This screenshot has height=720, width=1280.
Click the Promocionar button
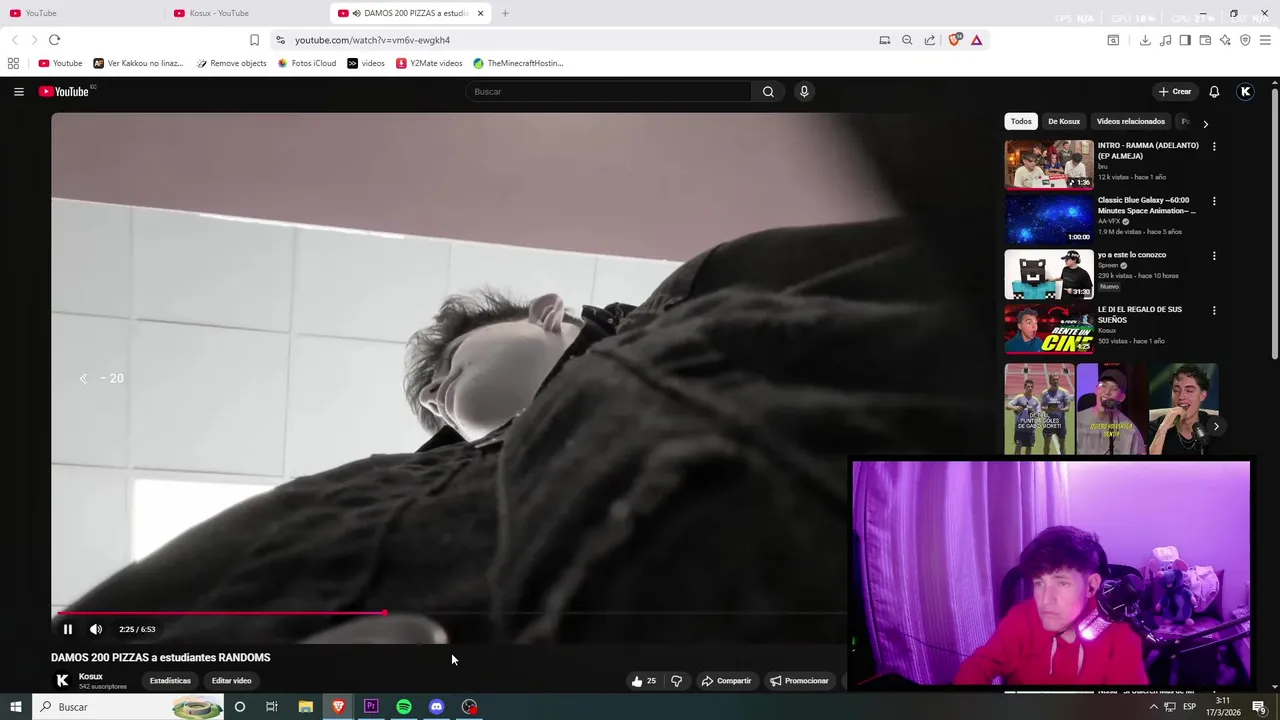tap(799, 681)
